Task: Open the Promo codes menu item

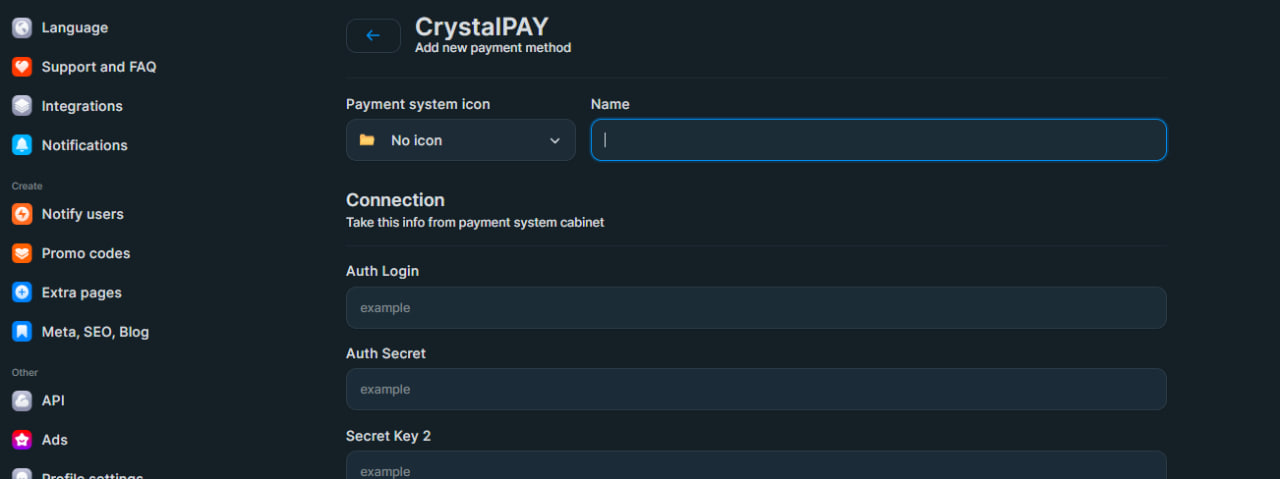Action: coord(86,253)
